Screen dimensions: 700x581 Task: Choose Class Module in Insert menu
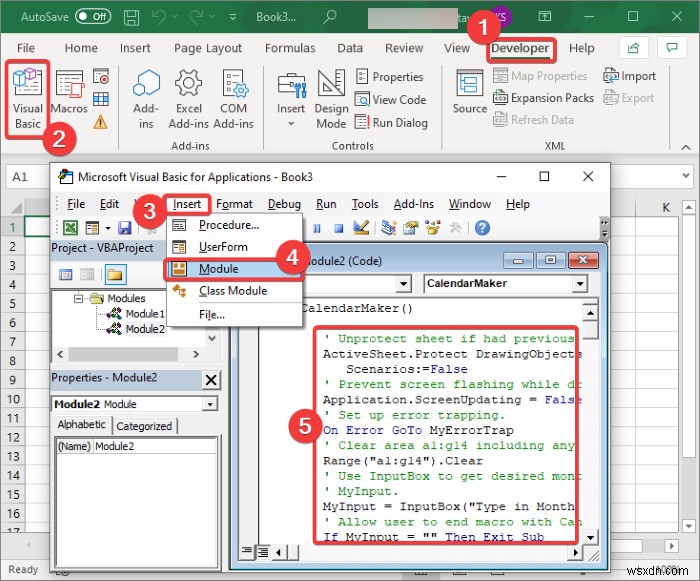click(x=233, y=291)
